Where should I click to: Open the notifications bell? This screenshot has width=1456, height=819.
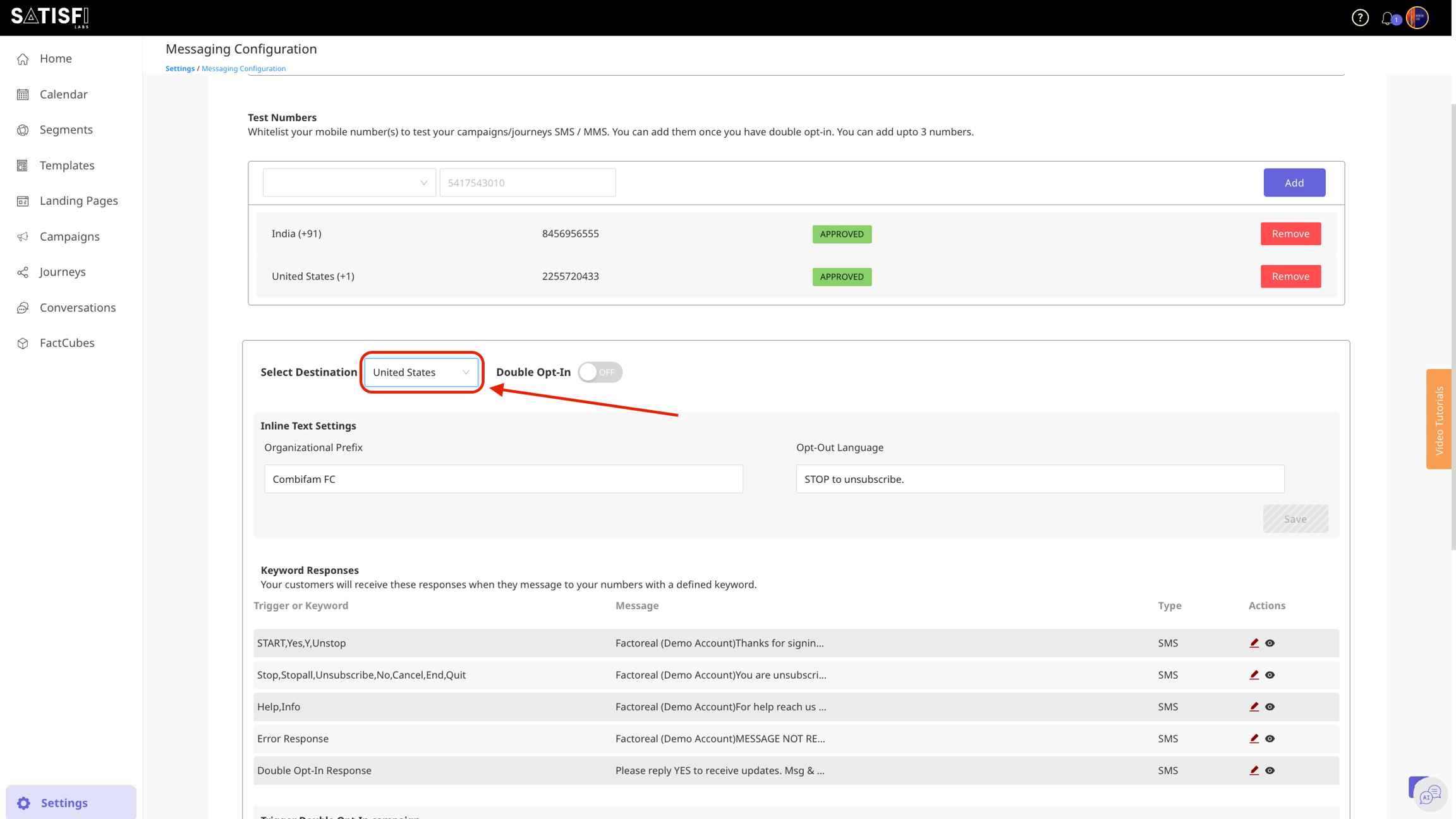coord(1387,18)
